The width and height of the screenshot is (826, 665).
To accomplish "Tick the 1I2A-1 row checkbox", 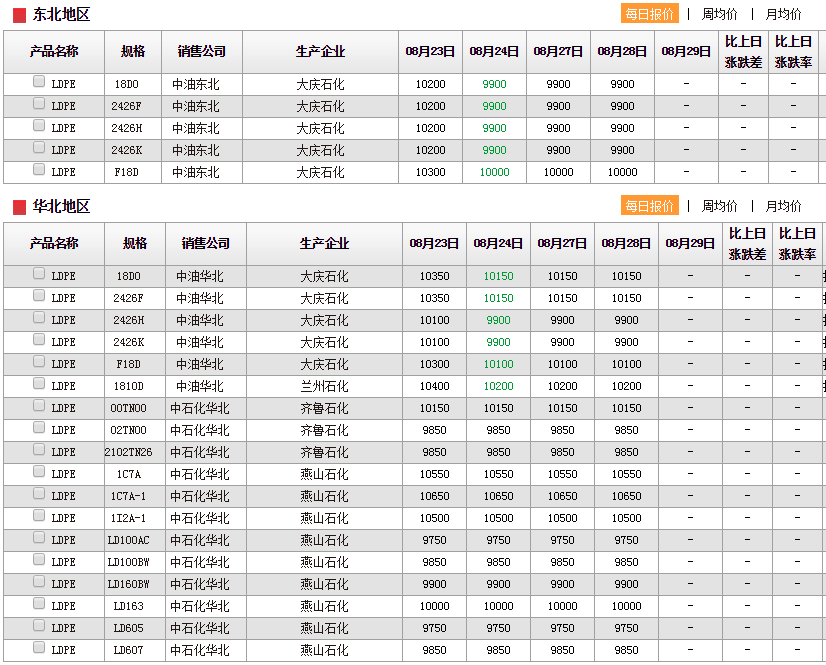I will pyautogui.click(x=38, y=515).
